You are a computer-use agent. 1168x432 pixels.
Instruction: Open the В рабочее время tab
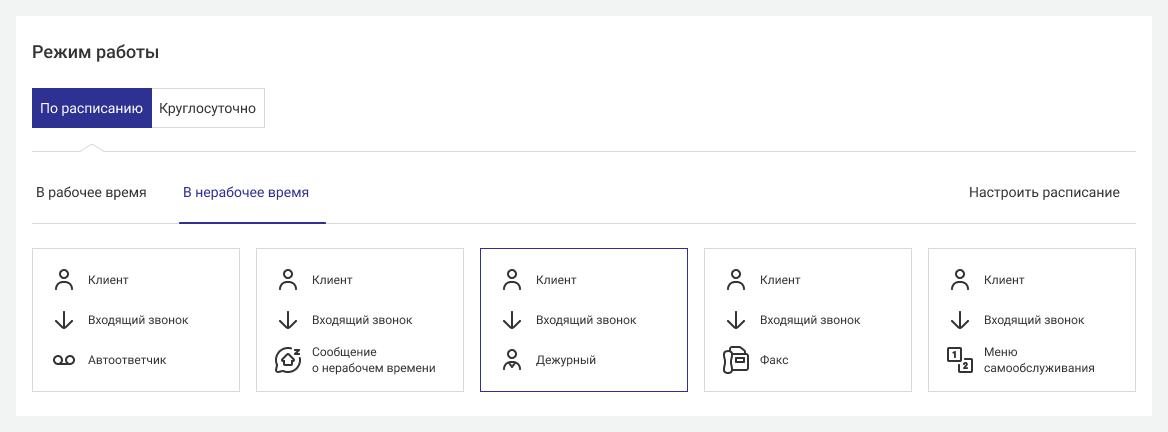(91, 192)
